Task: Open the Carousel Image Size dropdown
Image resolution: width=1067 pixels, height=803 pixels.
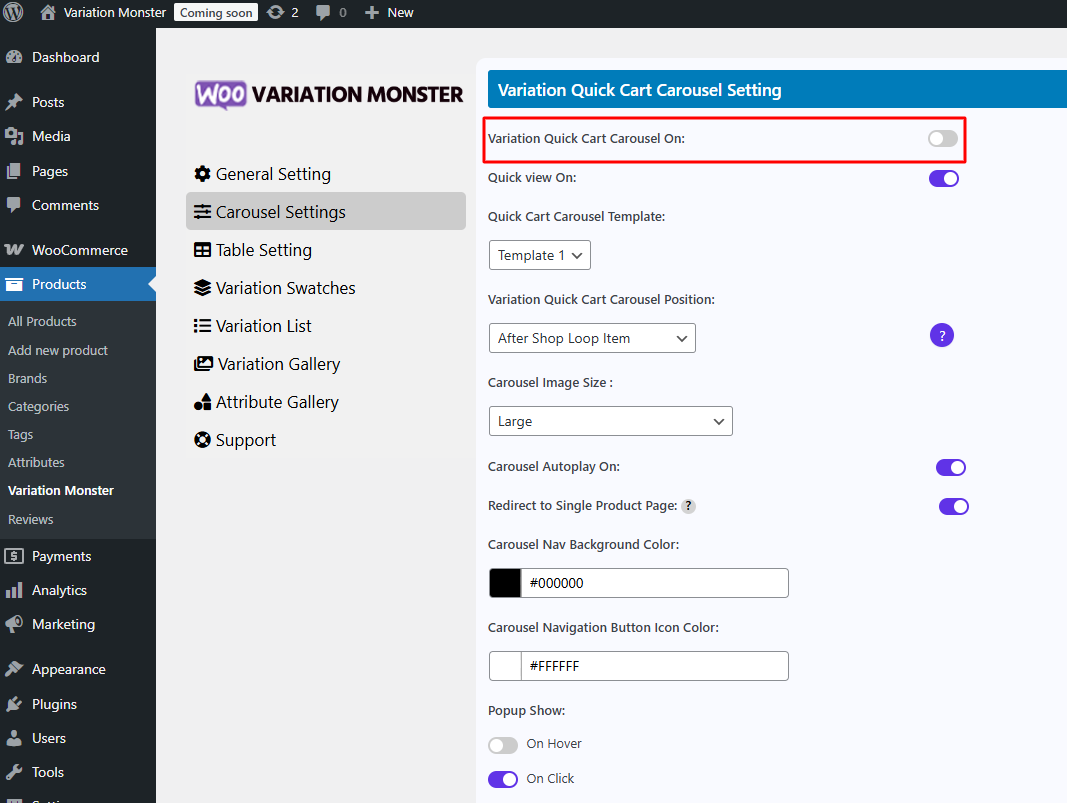Action: tap(610, 421)
